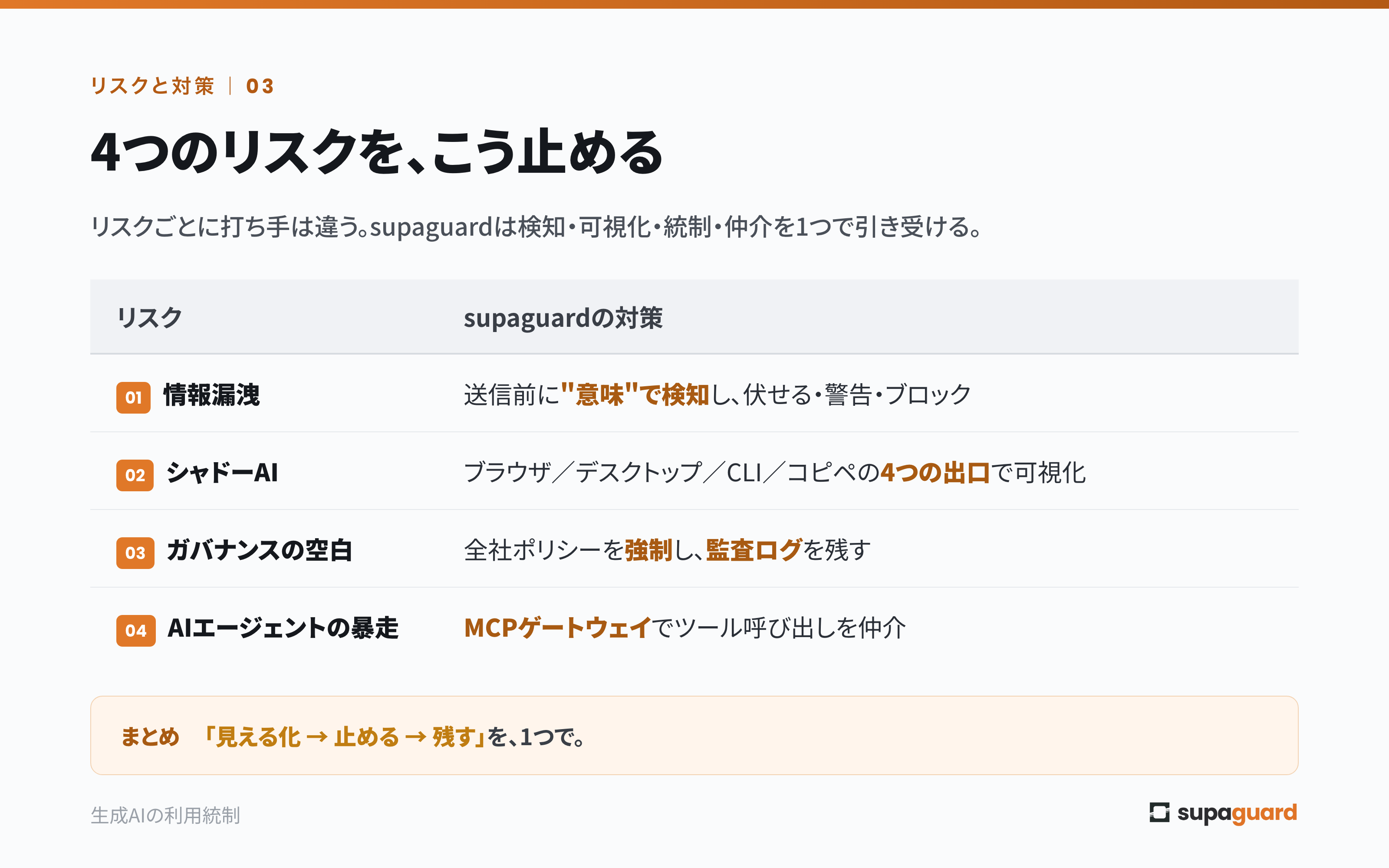This screenshot has width=1389, height=868.
Task: Click the orange 04 badge
Action: click(x=135, y=630)
